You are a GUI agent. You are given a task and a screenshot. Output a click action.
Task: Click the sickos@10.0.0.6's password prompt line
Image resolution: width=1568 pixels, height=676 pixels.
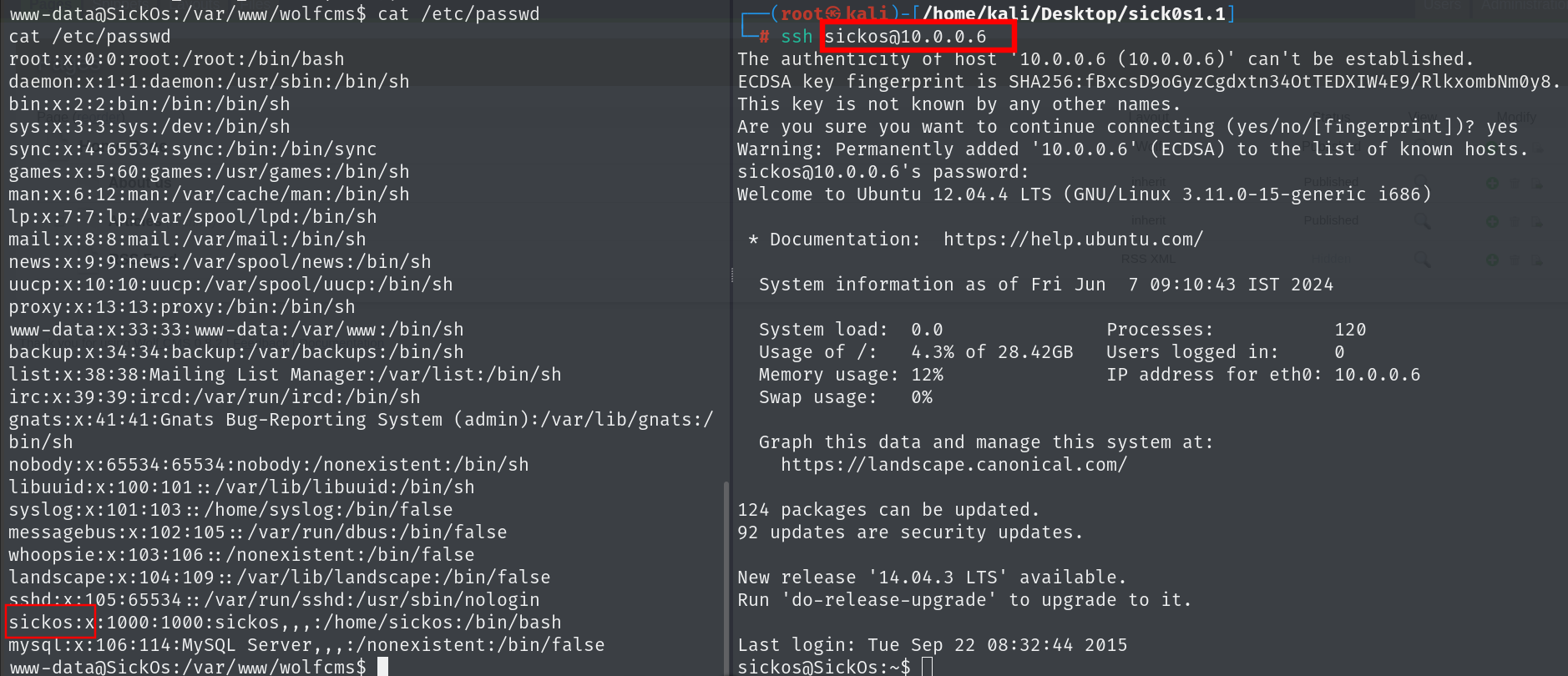[883, 172]
